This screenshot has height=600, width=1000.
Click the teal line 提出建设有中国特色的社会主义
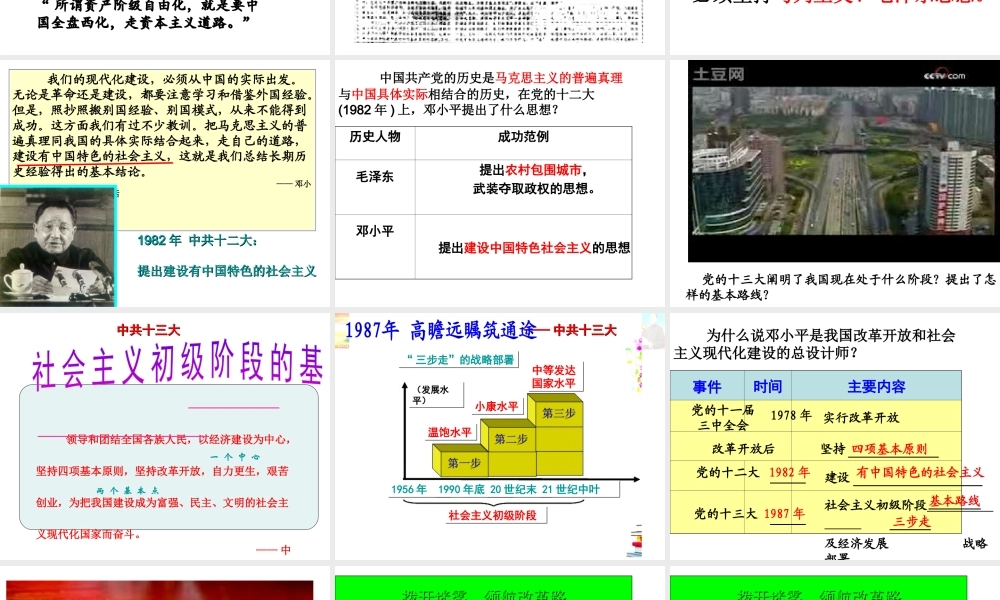click(227, 271)
